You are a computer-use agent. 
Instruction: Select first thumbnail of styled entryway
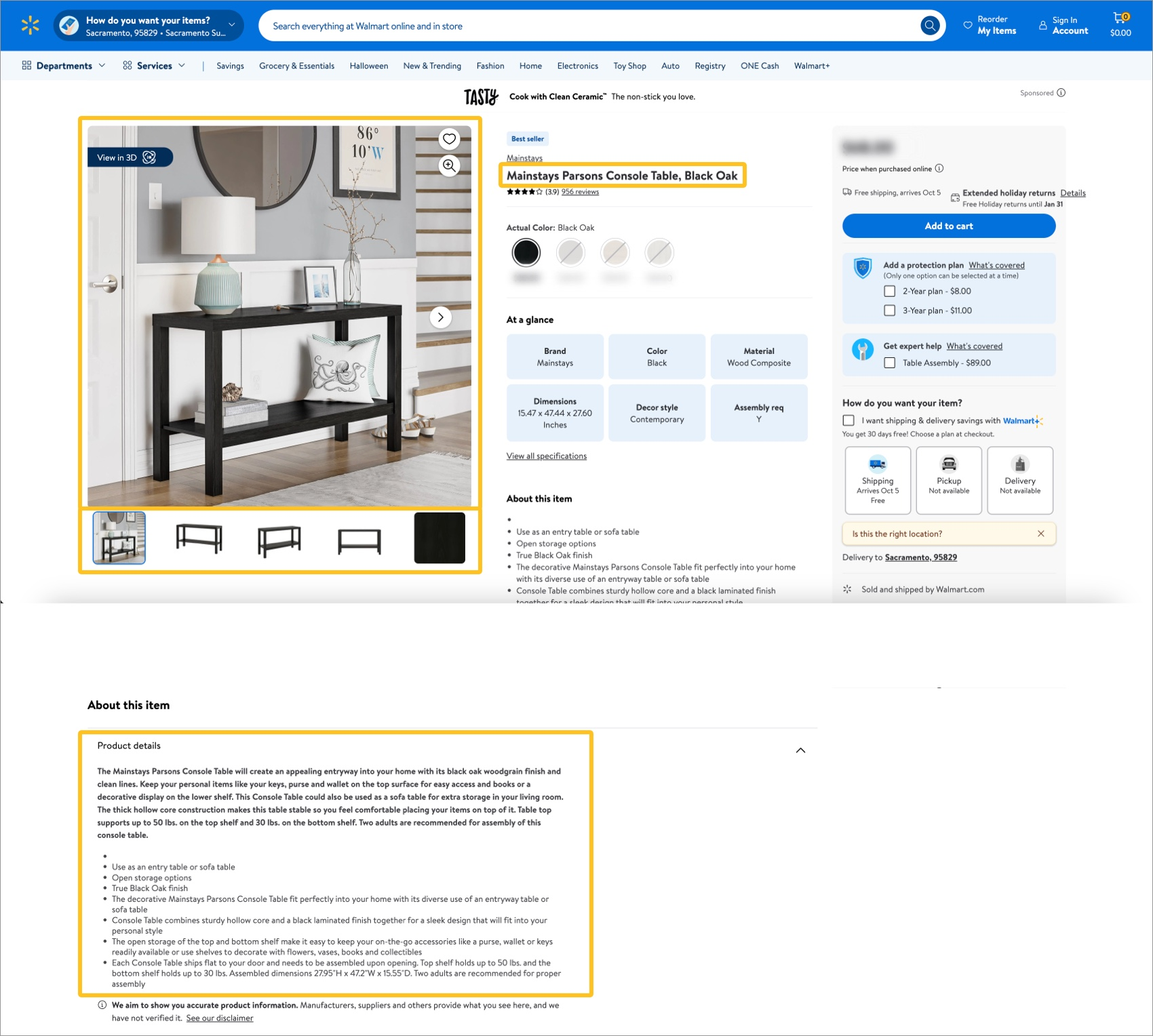click(119, 538)
